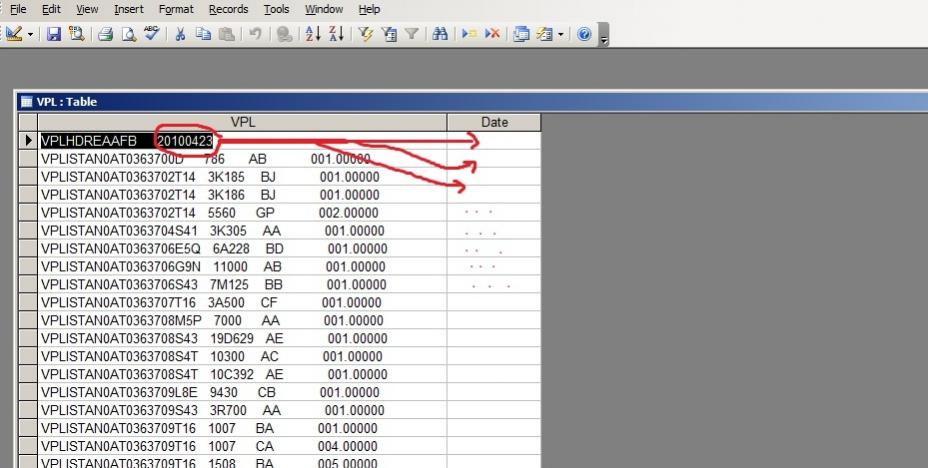Click the New Object AutoForm icon
This screenshot has width=928, height=468.
544,34
